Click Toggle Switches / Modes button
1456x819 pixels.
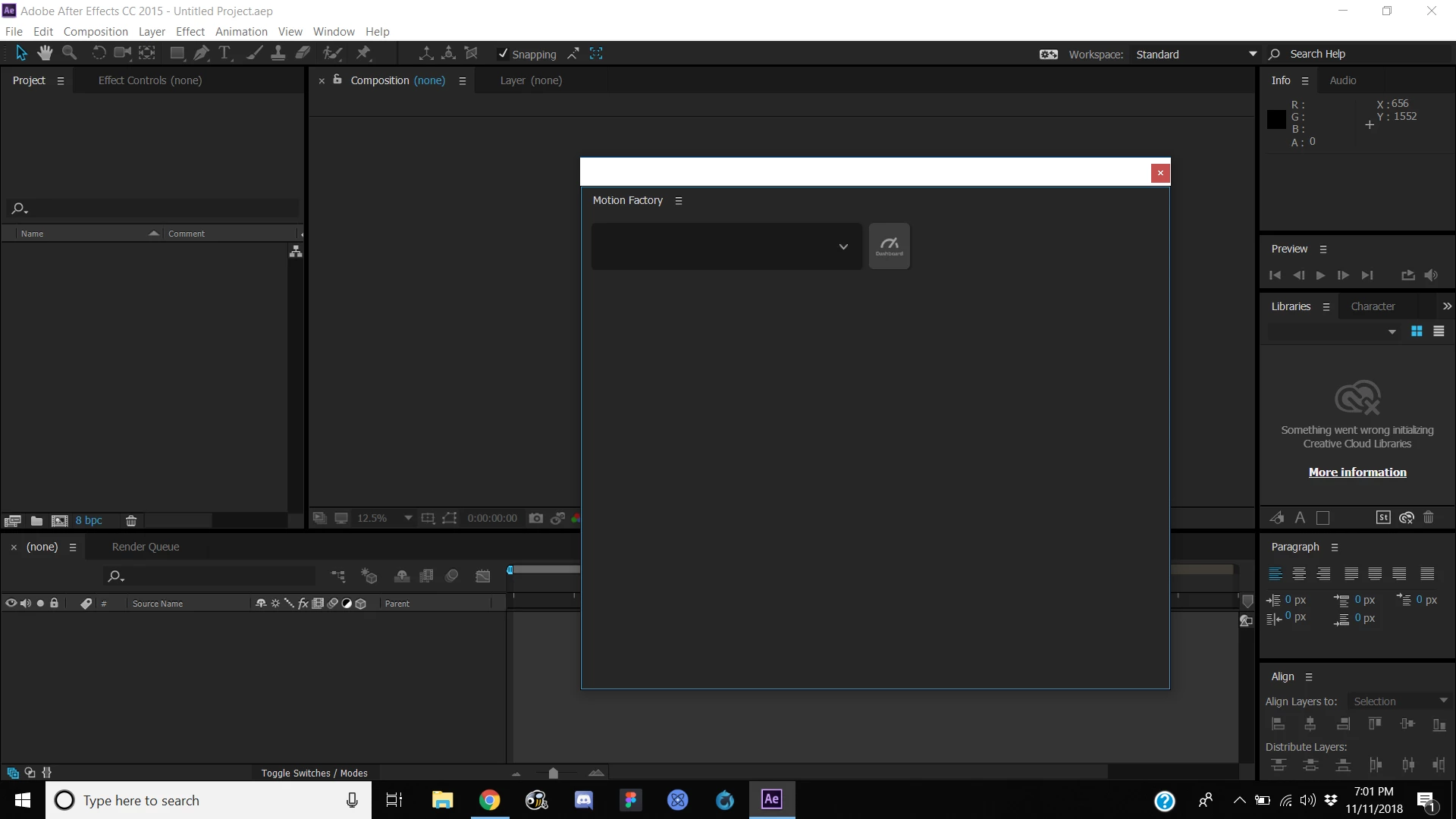314,773
